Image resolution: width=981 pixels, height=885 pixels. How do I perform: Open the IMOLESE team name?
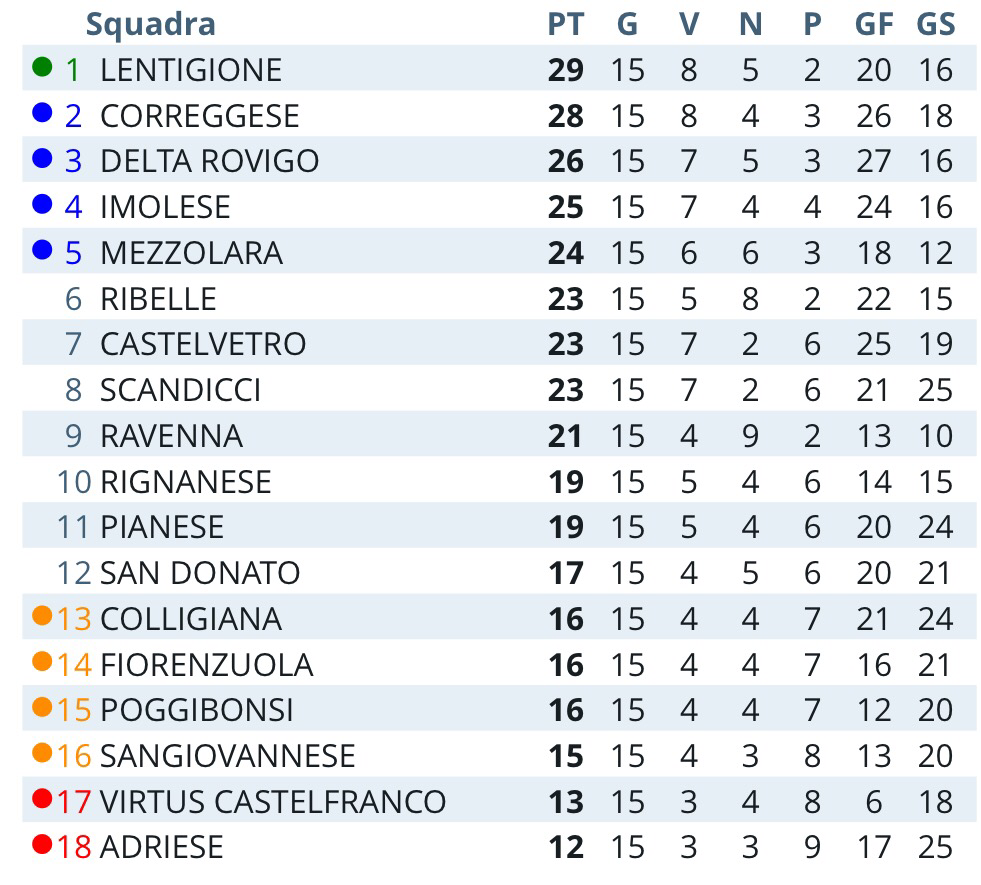pos(165,207)
